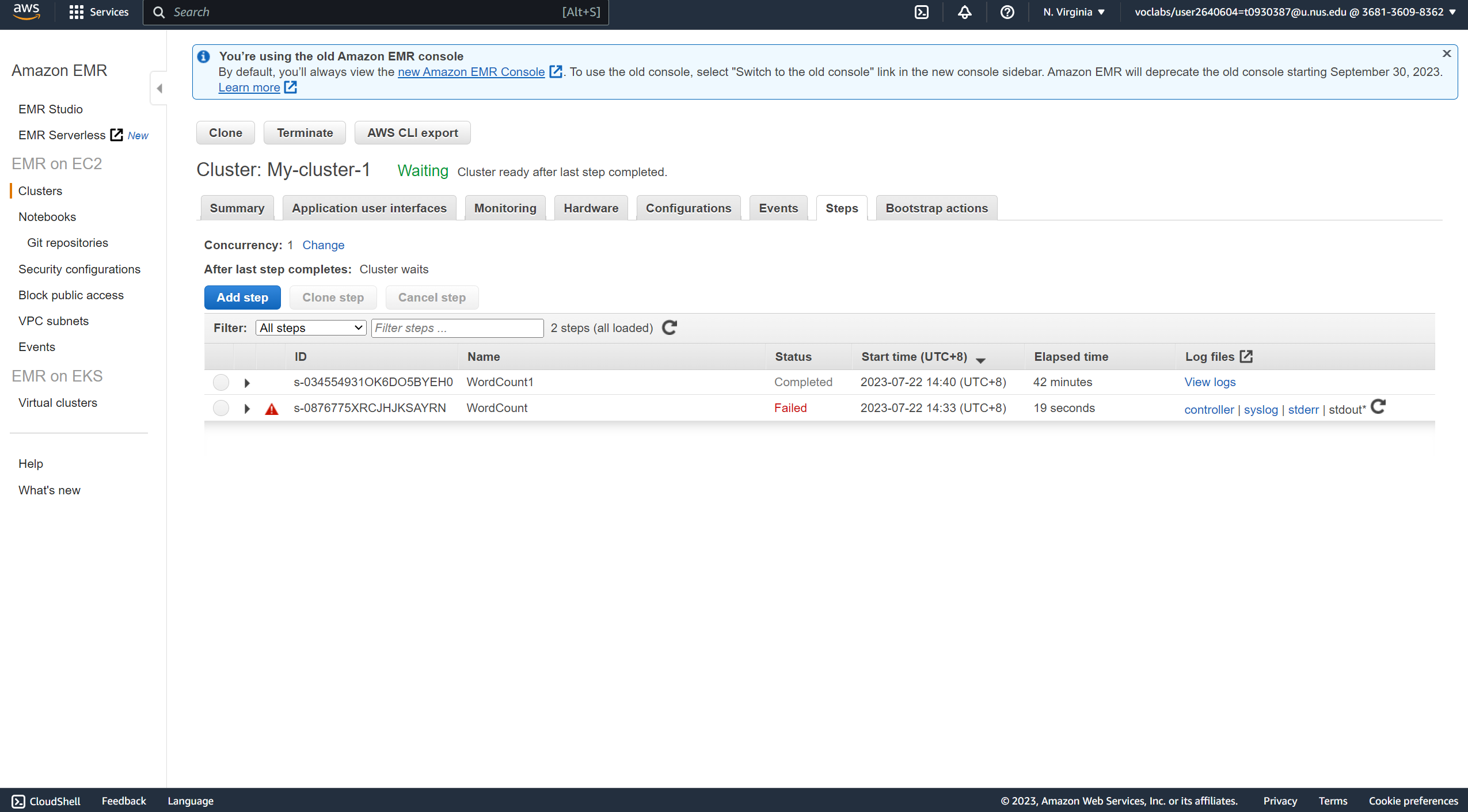Follow the new Amazon EMR Console link
The image size is (1468, 812).
coord(471,72)
